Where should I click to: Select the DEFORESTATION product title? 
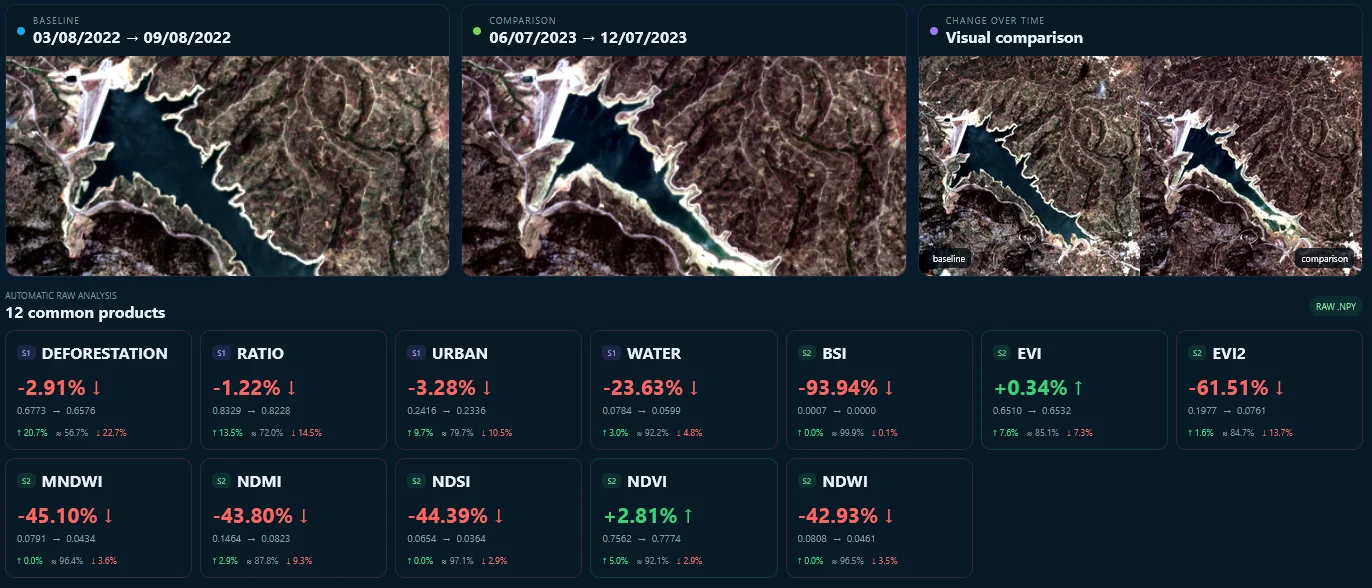[105, 353]
